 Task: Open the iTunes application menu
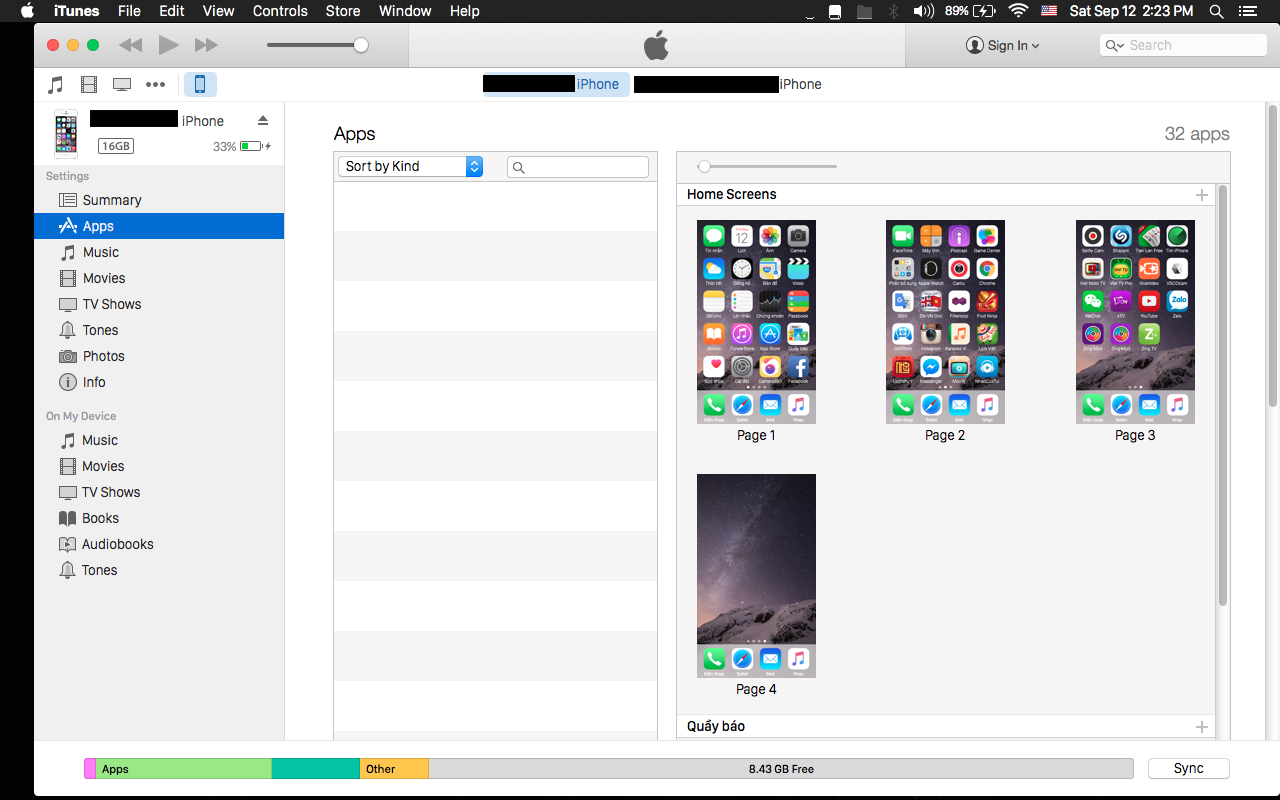(76, 11)
